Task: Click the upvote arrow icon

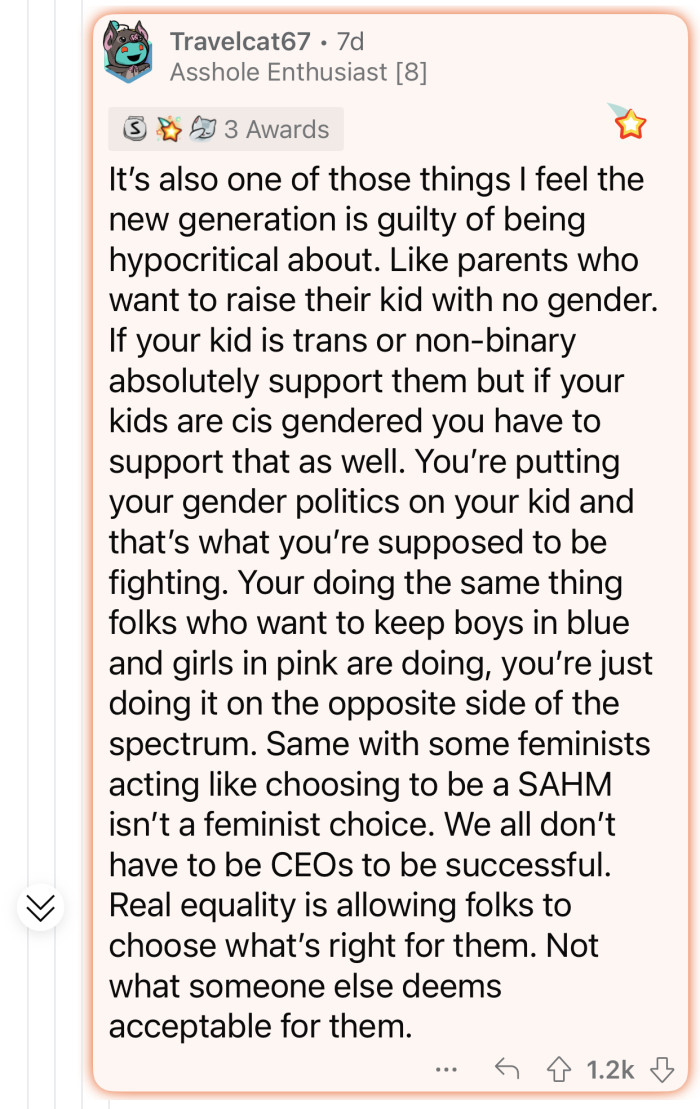Action: tap(561, 1068)
